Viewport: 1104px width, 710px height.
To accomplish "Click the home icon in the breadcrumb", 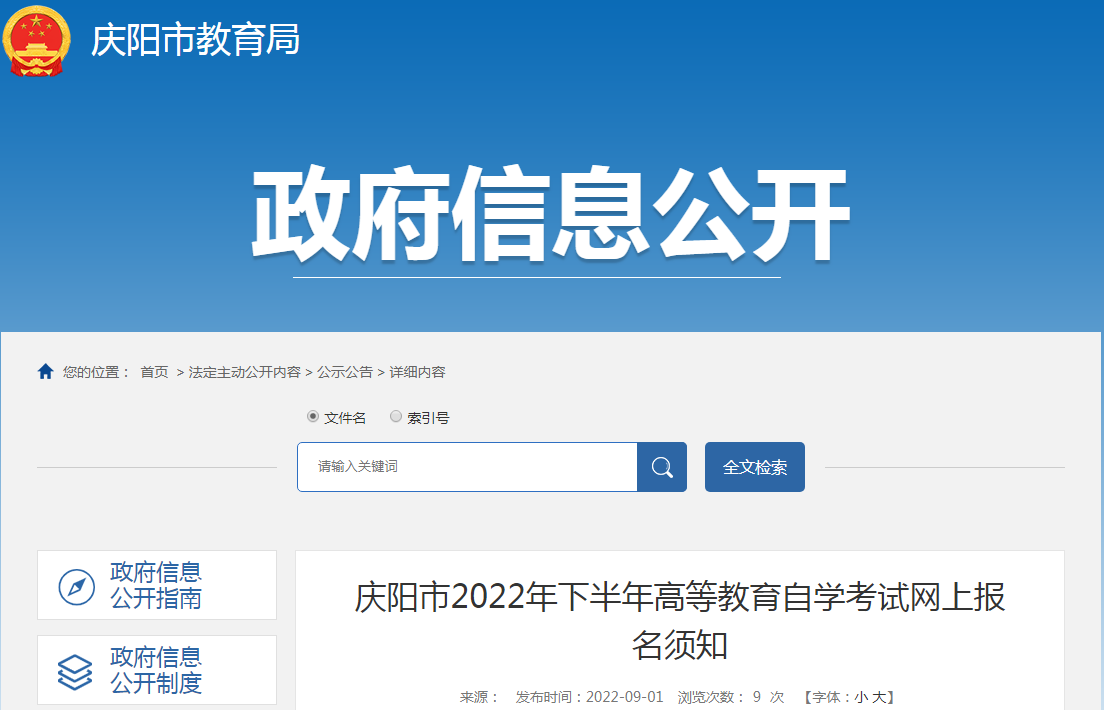I will click(46, 371).
